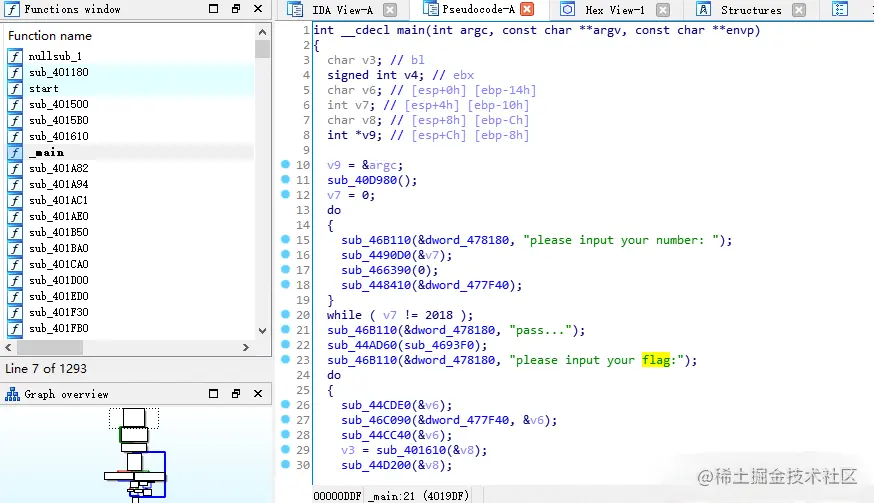874x503 pixels.
Task: Click function icon beside sub_401AE0
Action: [x=15, y=216]
